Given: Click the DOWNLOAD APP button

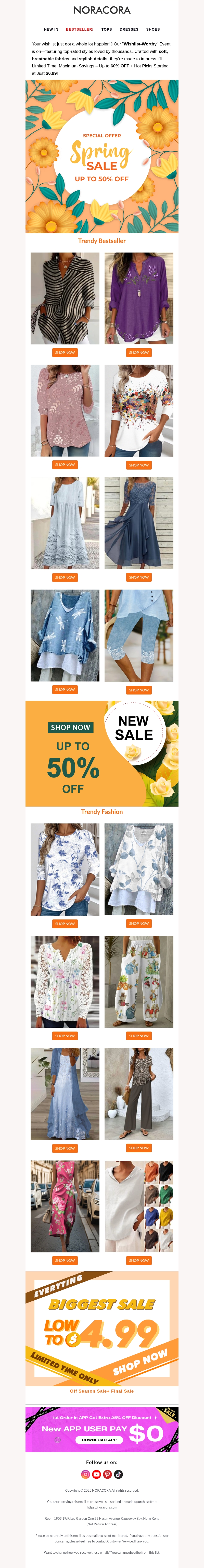Looking at the screenshot, I should coord(99,1440).
